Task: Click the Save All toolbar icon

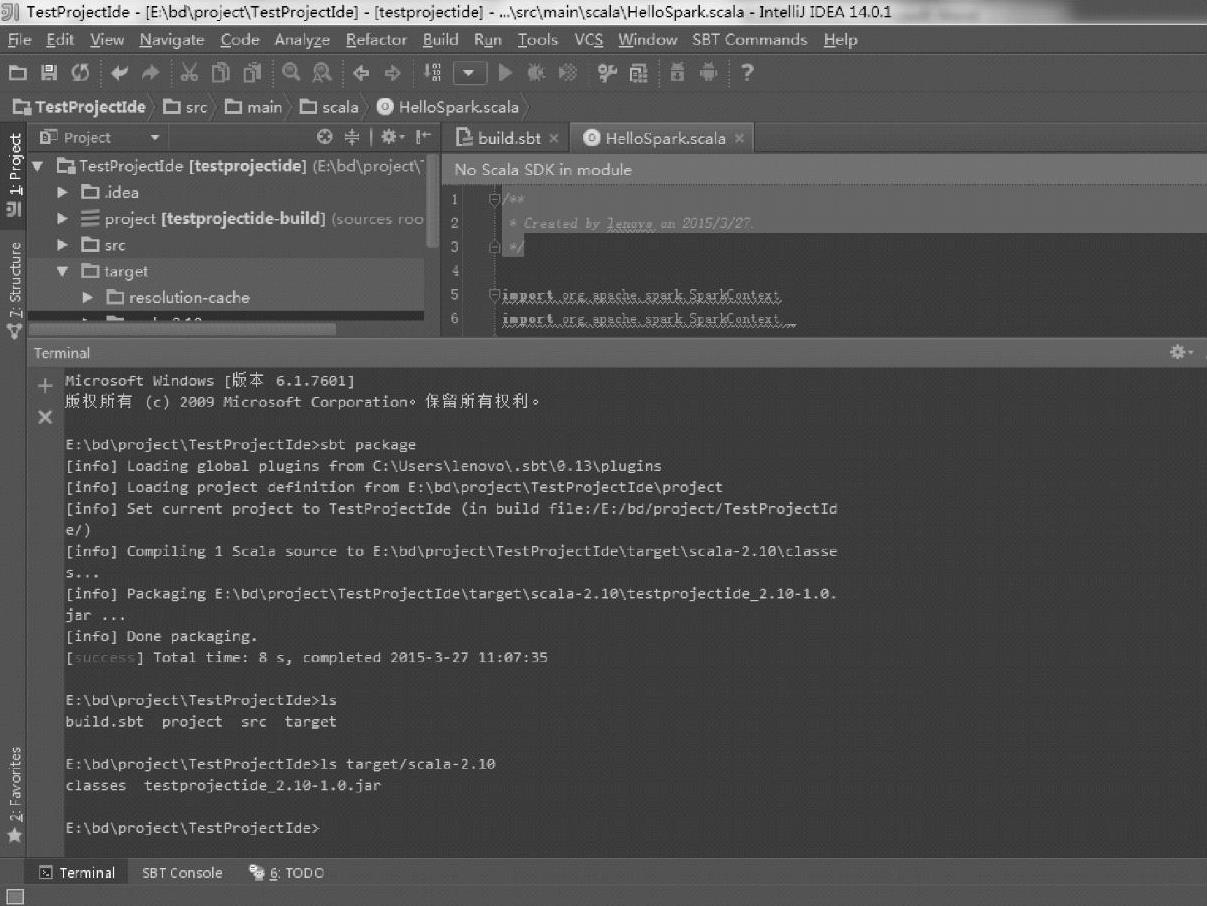Action: click(x=48, y=73)
